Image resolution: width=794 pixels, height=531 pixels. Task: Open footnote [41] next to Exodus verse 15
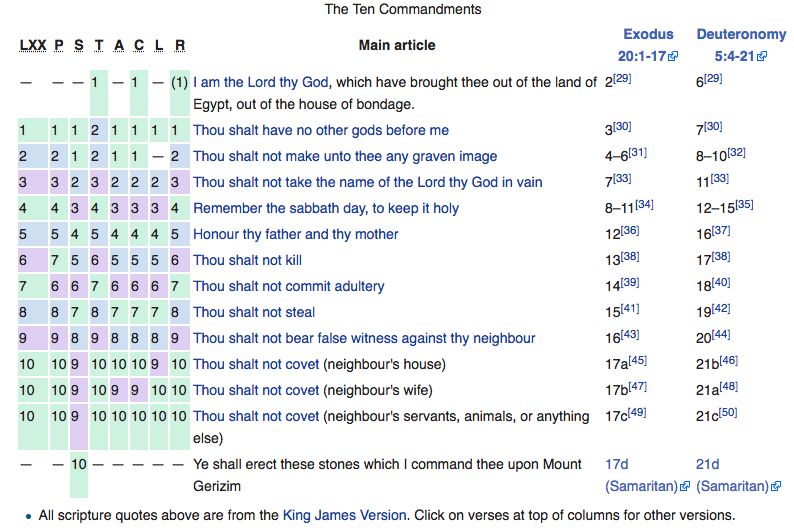630,308
